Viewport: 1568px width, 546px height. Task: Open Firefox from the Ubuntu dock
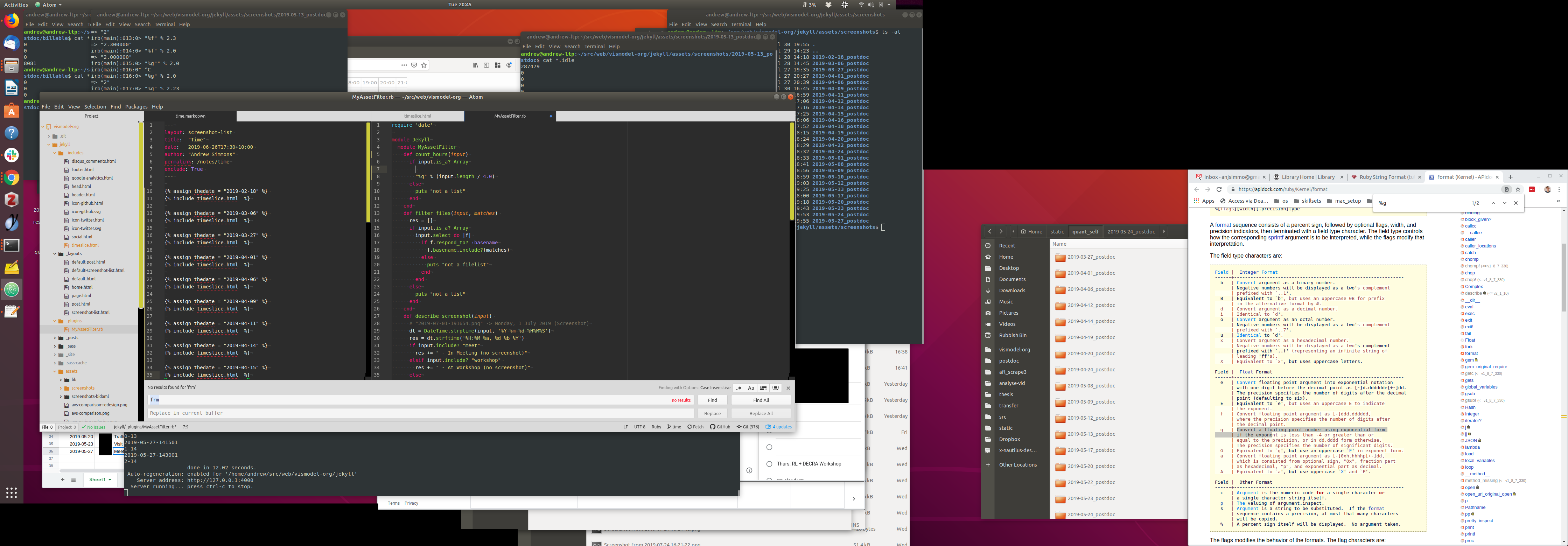(12, 21)
